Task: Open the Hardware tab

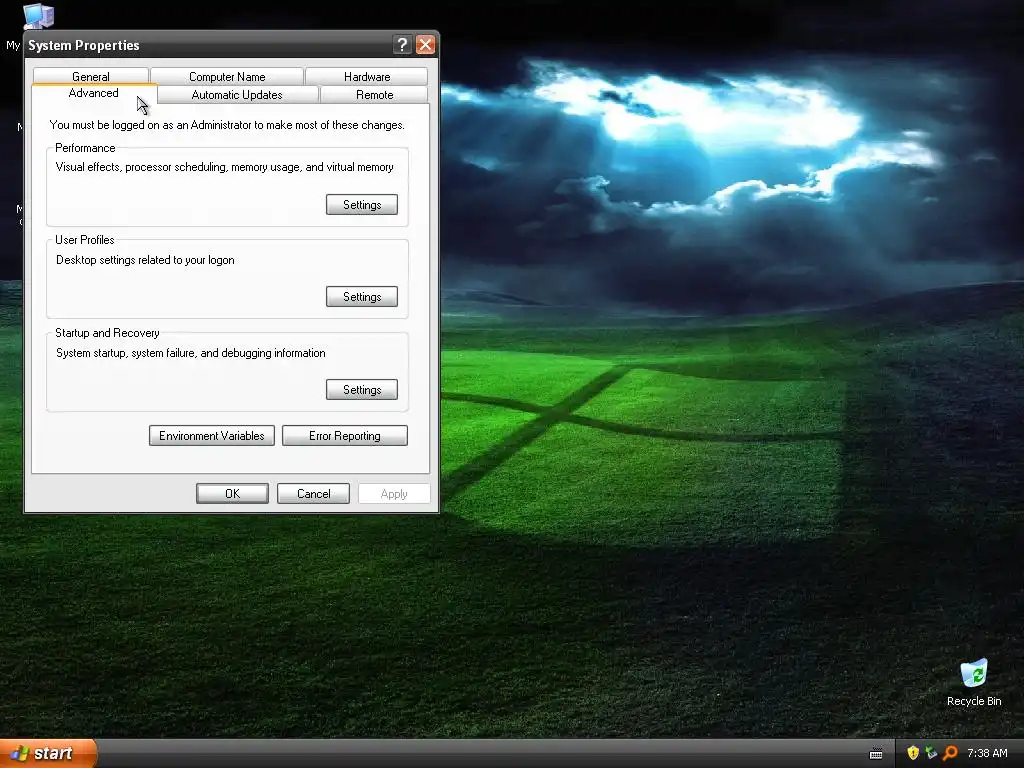Action: [366, 76]
